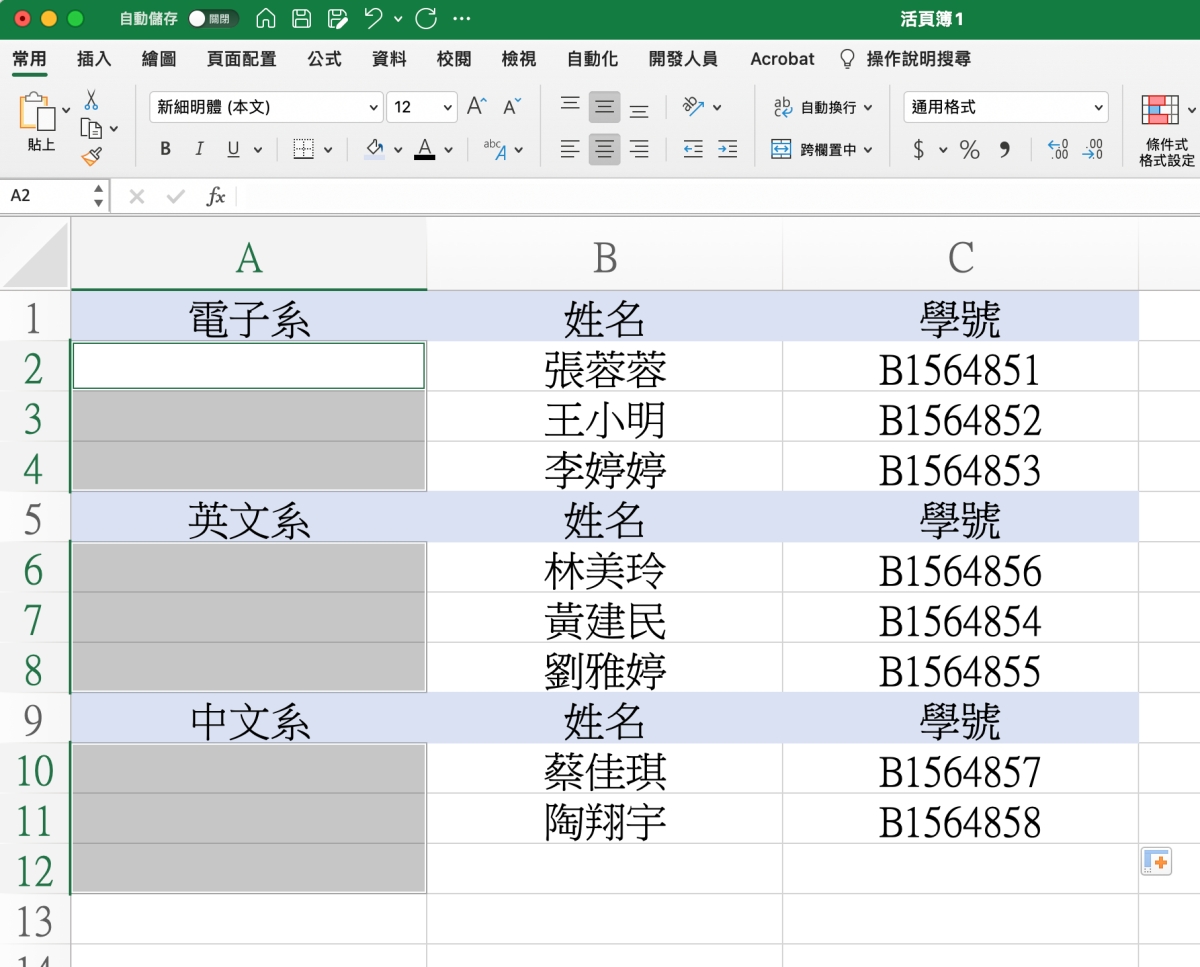Click the fx insert function icon

[x=216, y=196]
